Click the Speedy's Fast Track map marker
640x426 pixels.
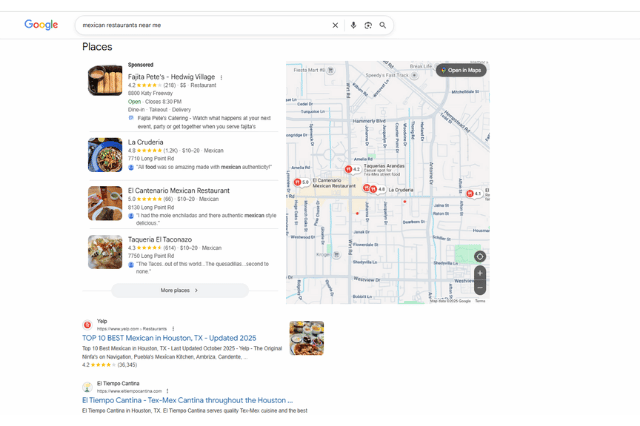tap(414, 75)
